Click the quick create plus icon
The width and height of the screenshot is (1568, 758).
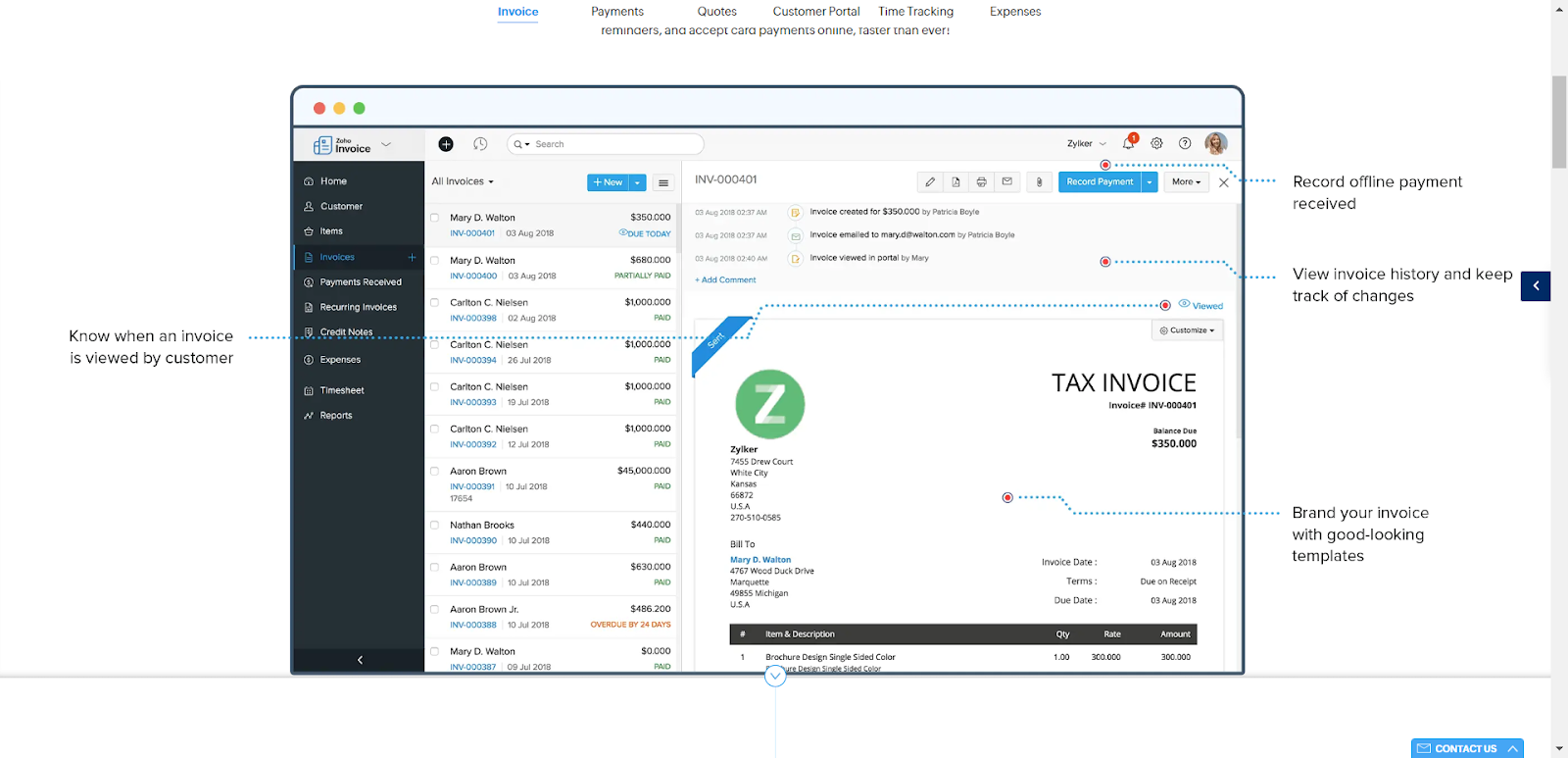(x=446, y=144)
